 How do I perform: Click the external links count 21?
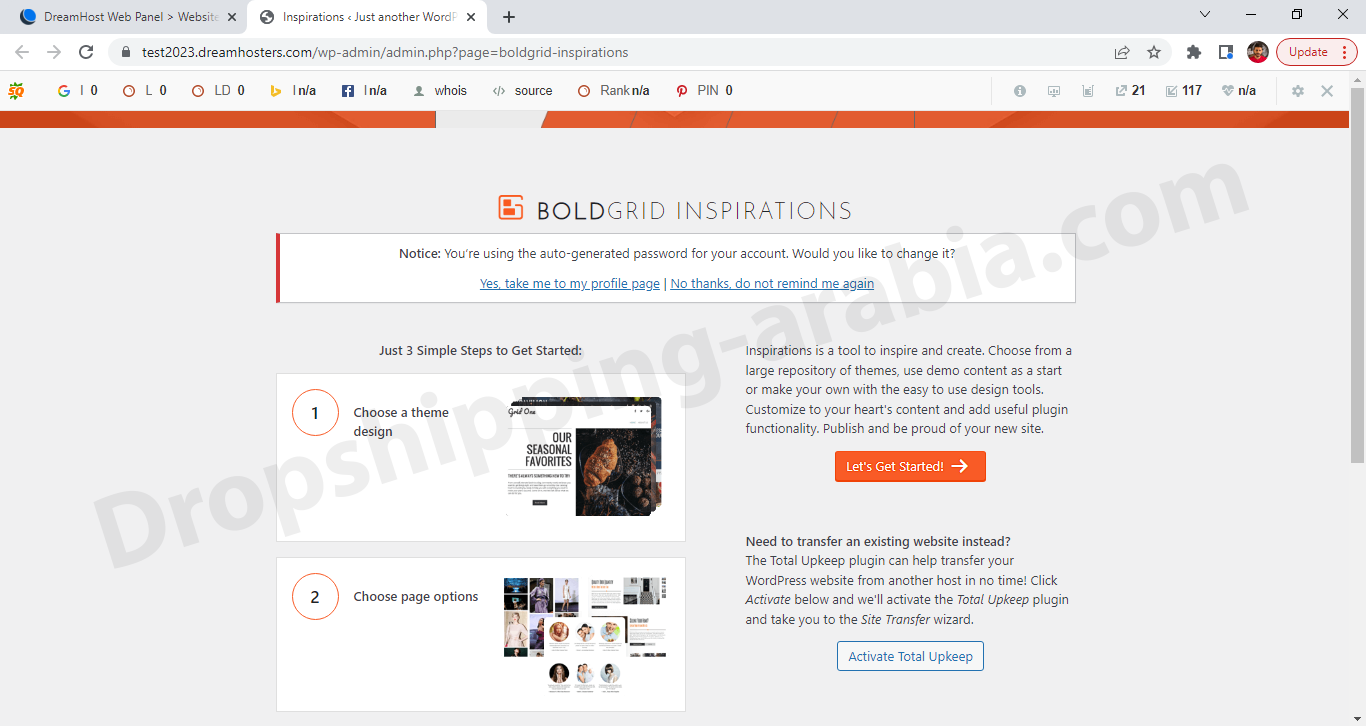(1130, 91)
